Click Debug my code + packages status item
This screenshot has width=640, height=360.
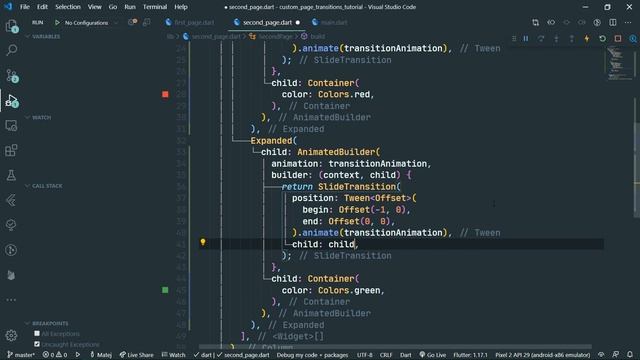tap(312, 355)
